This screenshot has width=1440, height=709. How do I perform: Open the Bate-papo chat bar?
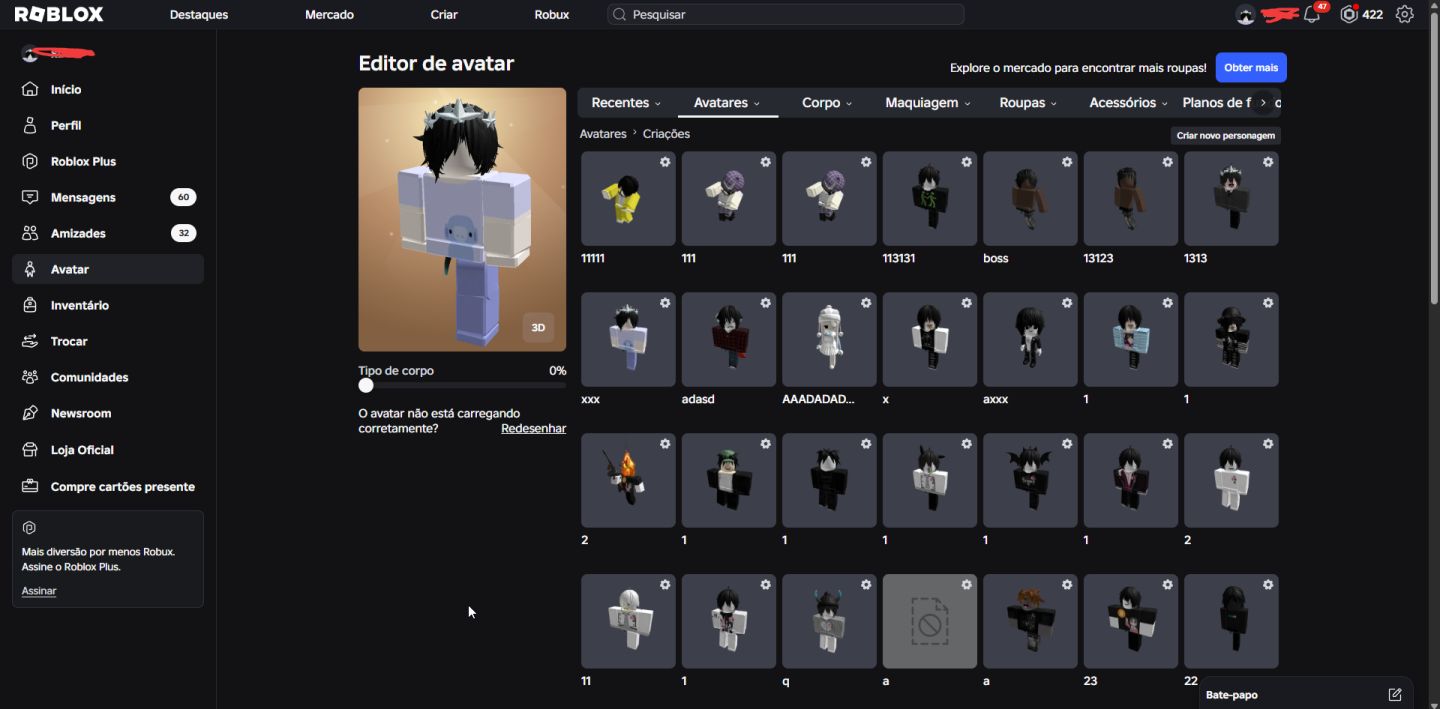[x=1306, y=694]
